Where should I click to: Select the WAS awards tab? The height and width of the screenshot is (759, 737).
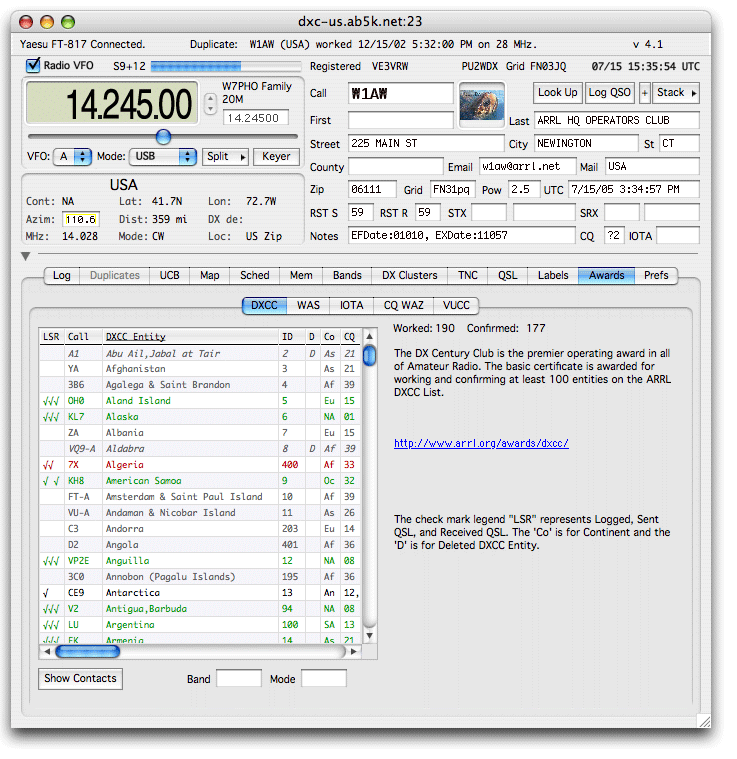click(309, 306)
